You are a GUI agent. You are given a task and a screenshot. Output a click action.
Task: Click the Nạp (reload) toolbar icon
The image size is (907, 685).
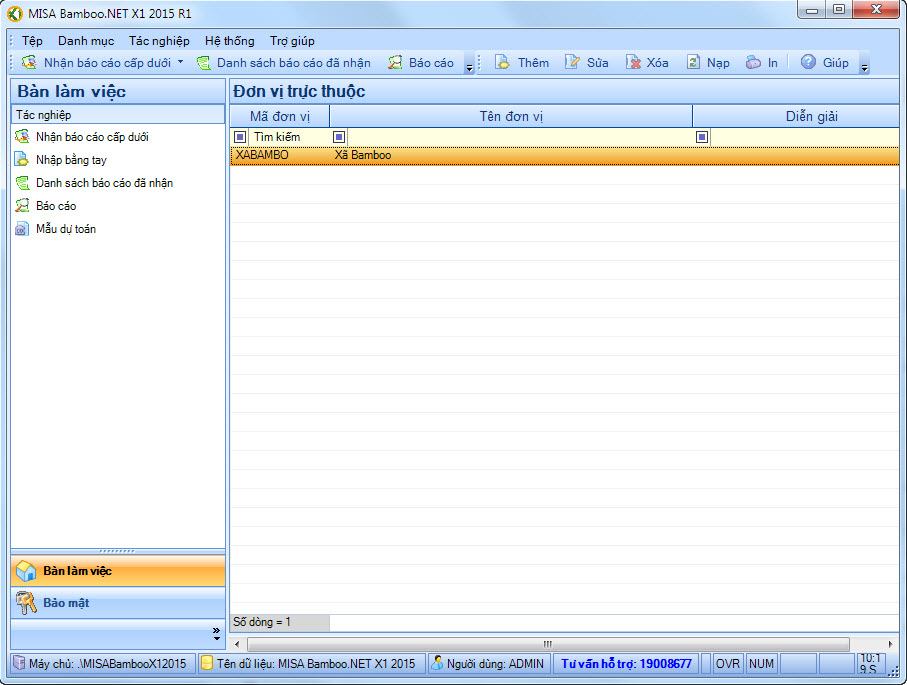(693, 62)
